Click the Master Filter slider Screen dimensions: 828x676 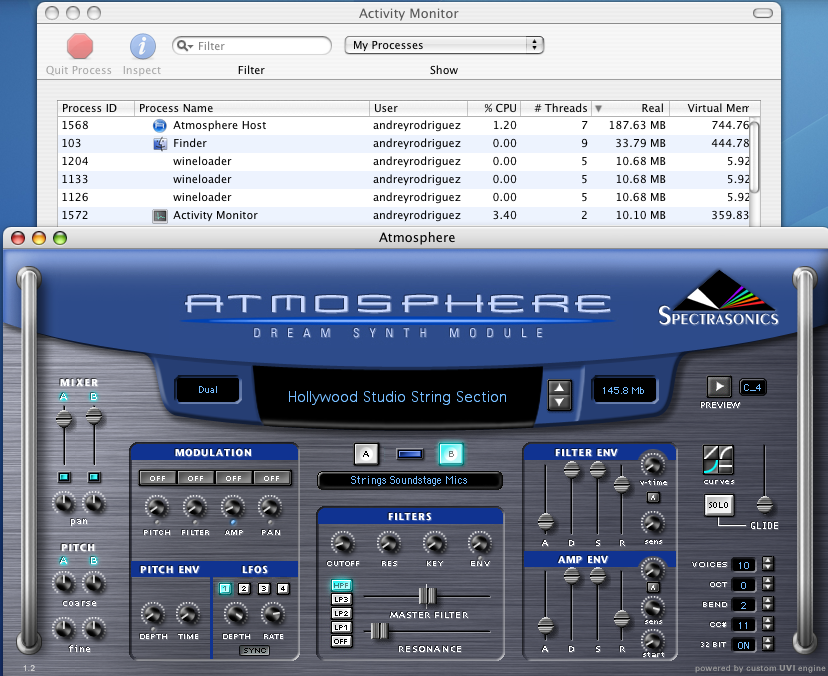pyautogui.click(x=427, y=596)
